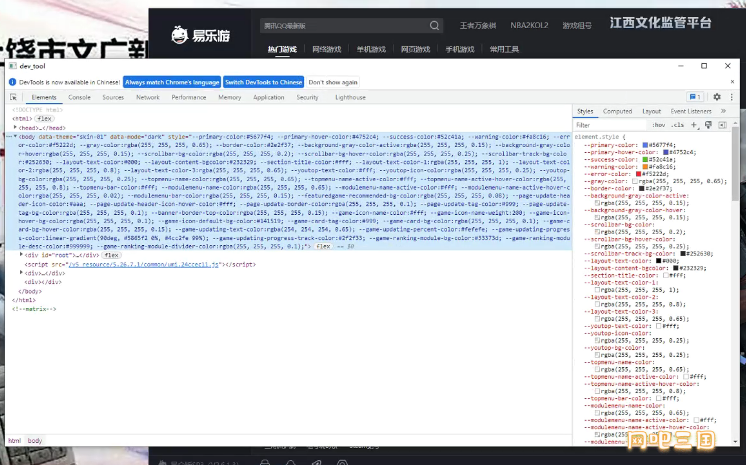Toggle the computed styles sidebar icon
This screenshot has height=465, width=746.
click(722, 125)
